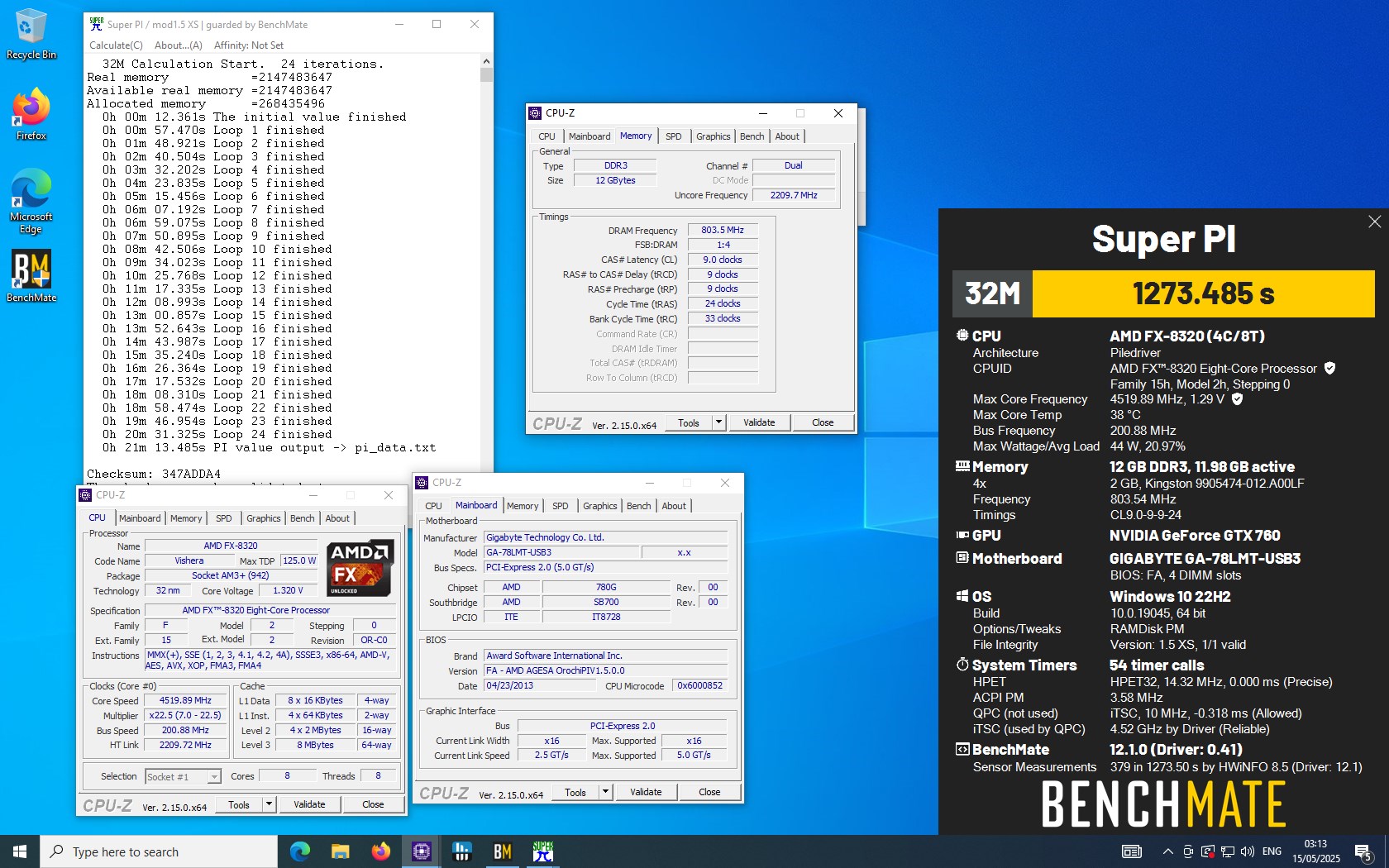Open the Microsoft Edge desktop shortcut
The height and width of the screenshot is (868, 1389).
[x=31, y=202]
